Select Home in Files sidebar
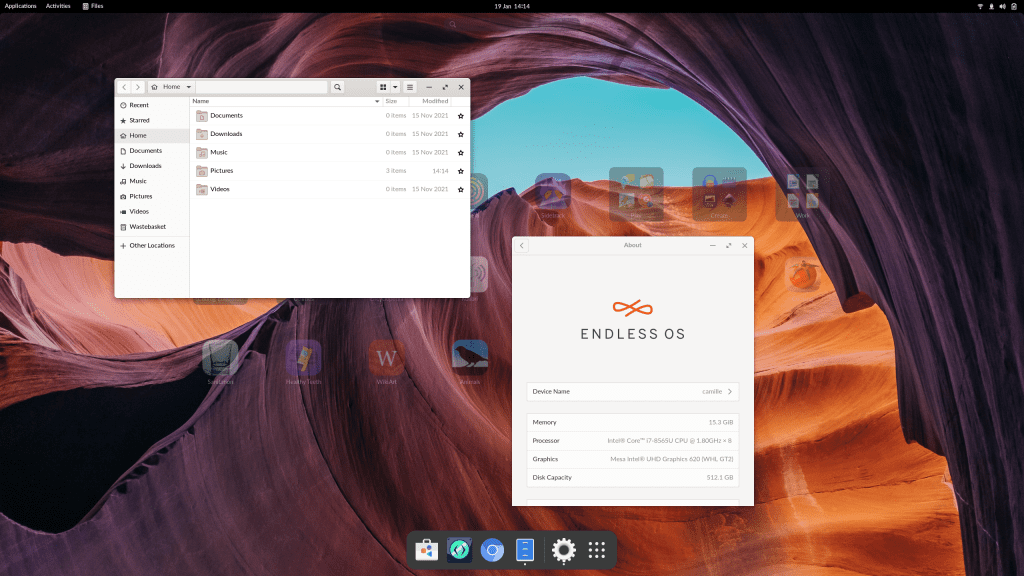This screenshot has height=576, width=1024. (152, 135)
